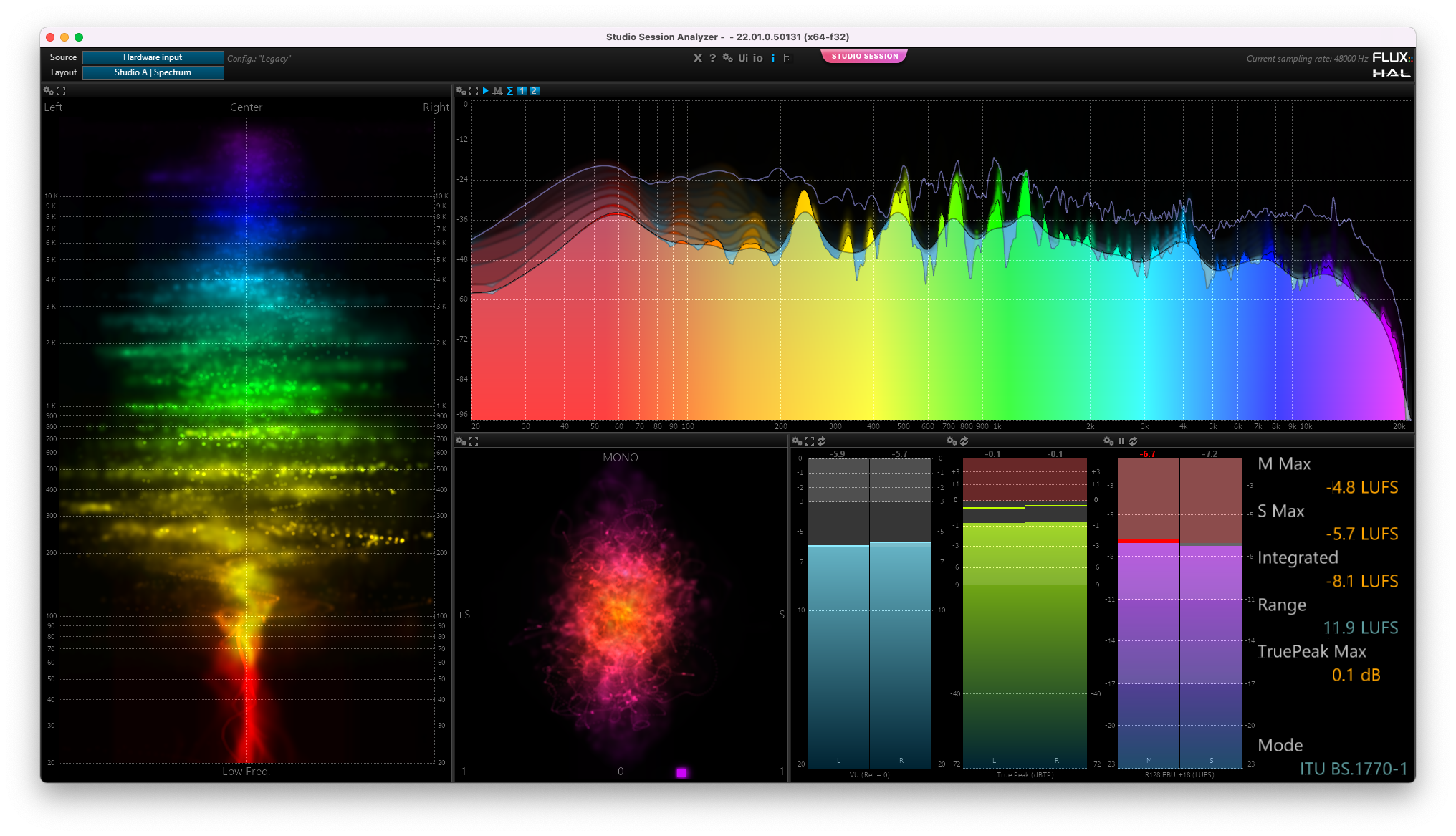Click the blue info 'i' icon
This screenshot has height=836, width=1456.
click(772, 58)
